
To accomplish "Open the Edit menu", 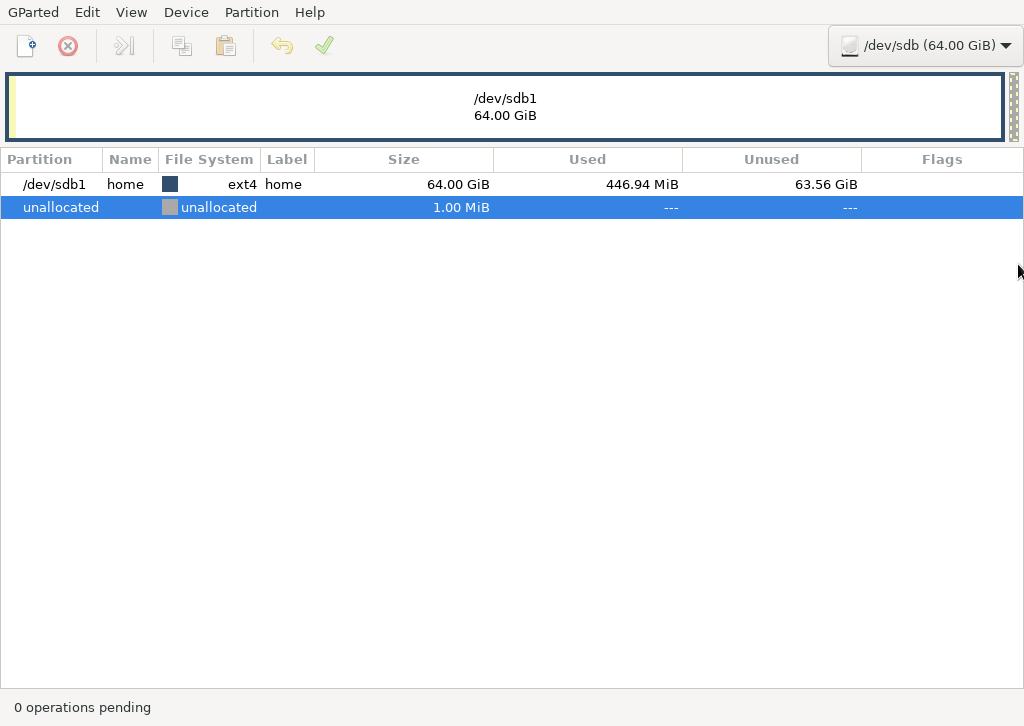I will coord(88,12).
